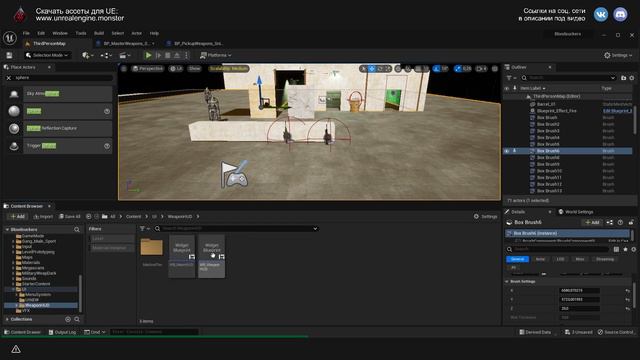Click the Eject button in the play toolbar
The width and height of the screenshot is (640, 360).
177,55
